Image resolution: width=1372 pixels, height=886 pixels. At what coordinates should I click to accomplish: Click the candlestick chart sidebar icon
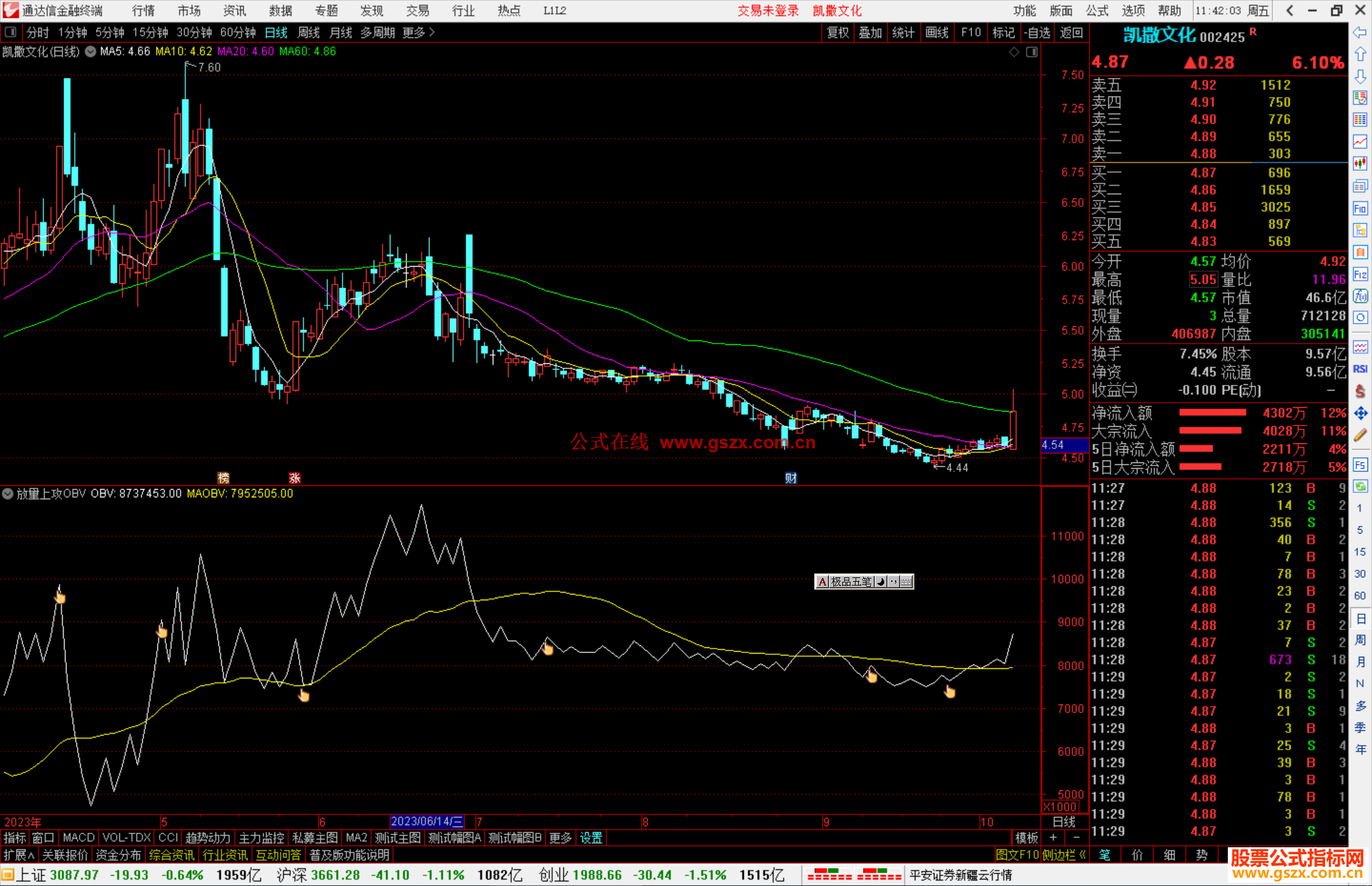1360,163
